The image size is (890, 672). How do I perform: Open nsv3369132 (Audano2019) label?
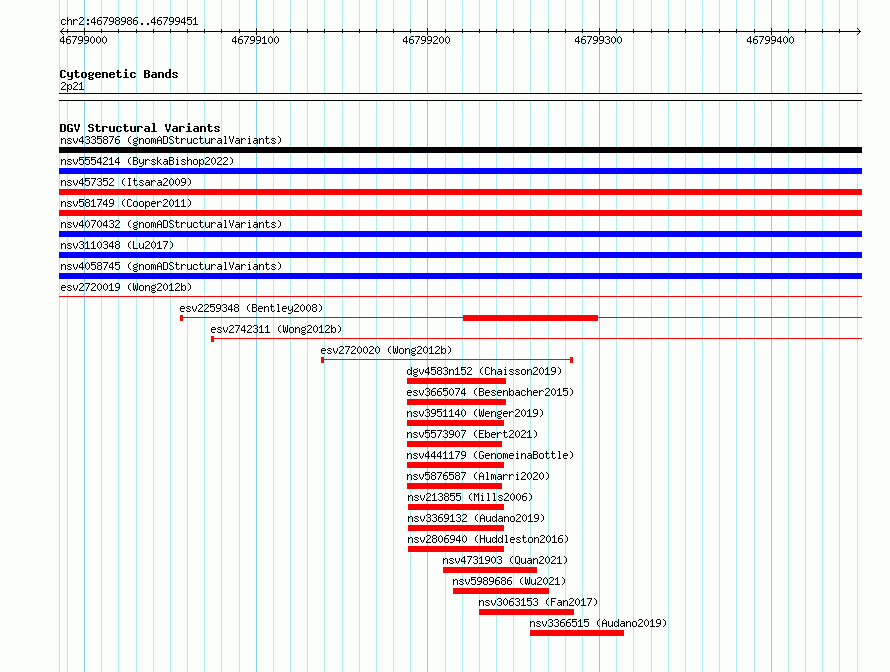click(476, 518)
